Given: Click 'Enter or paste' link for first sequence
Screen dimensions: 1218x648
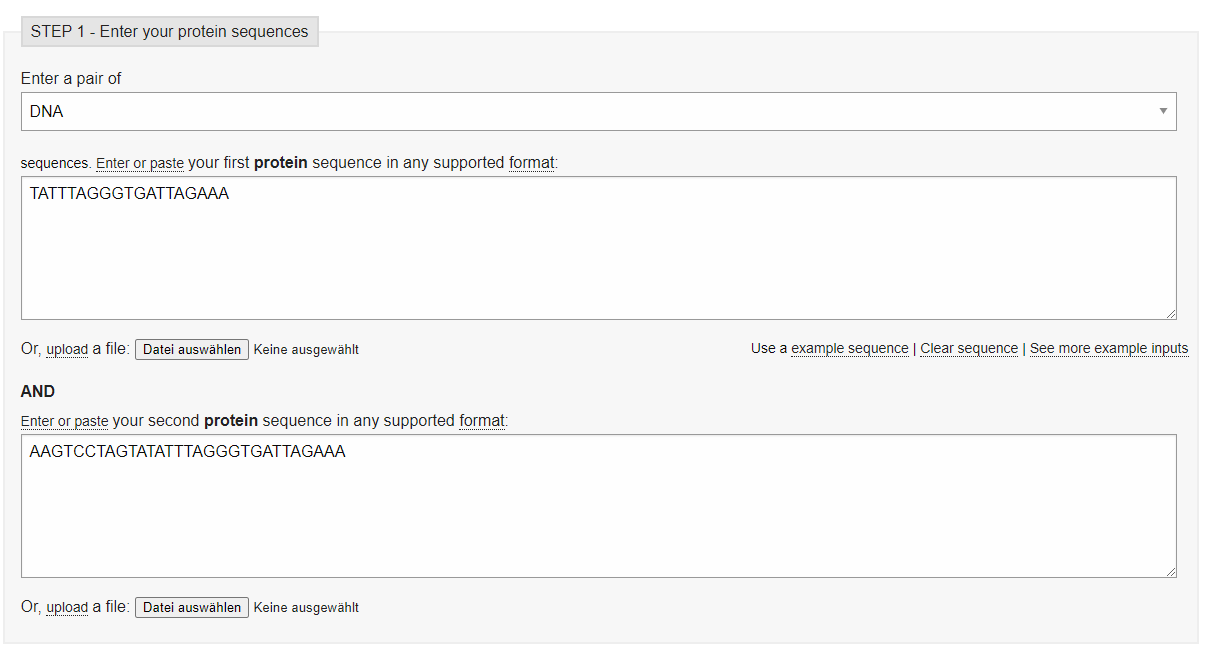Looking at the screenshot, I should point(140,163).
